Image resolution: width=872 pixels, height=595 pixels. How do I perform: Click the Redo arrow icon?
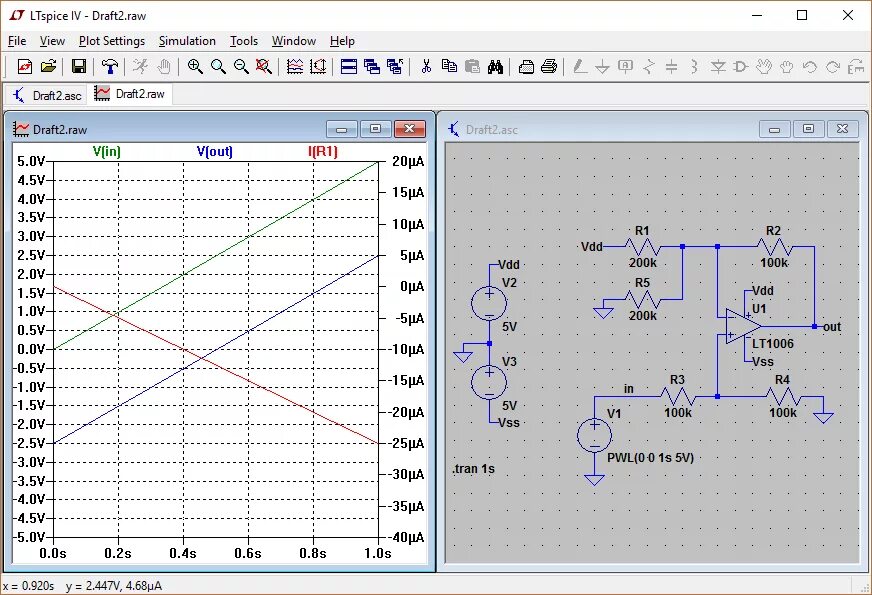833,67
